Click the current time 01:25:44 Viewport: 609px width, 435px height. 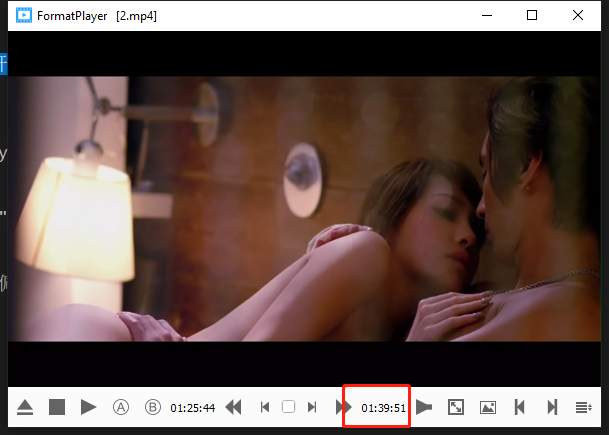coord(193,408)
